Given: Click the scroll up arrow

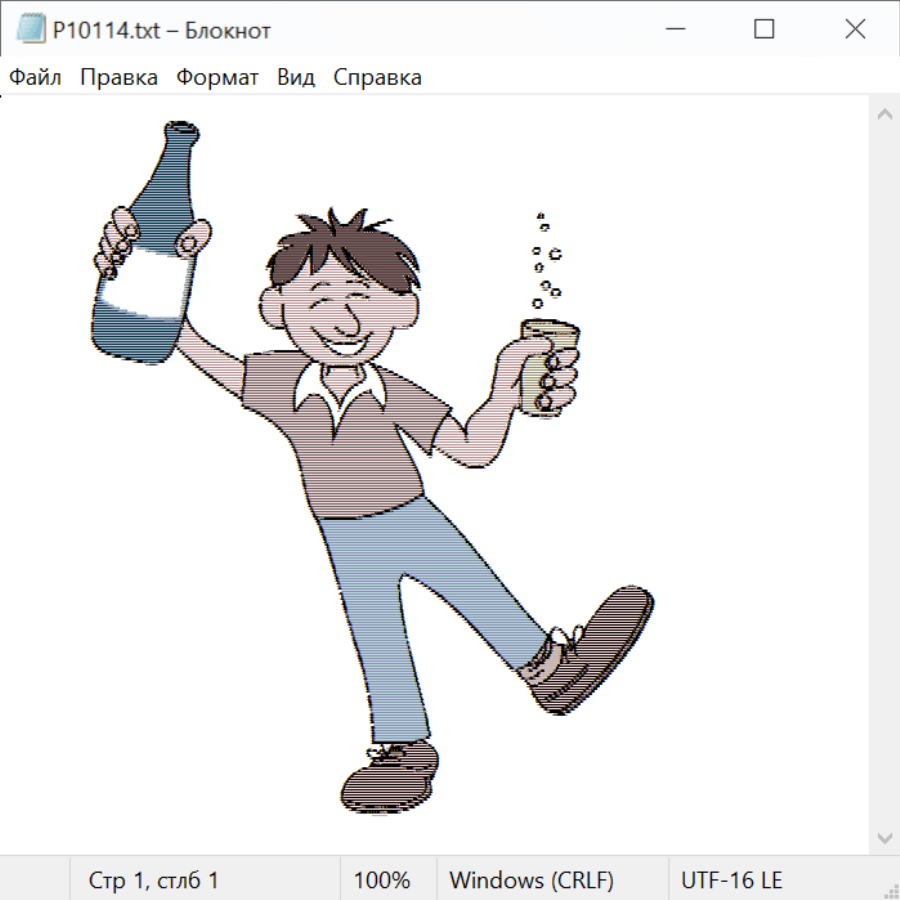Looking at the screenshot, I should coord(884,115).
